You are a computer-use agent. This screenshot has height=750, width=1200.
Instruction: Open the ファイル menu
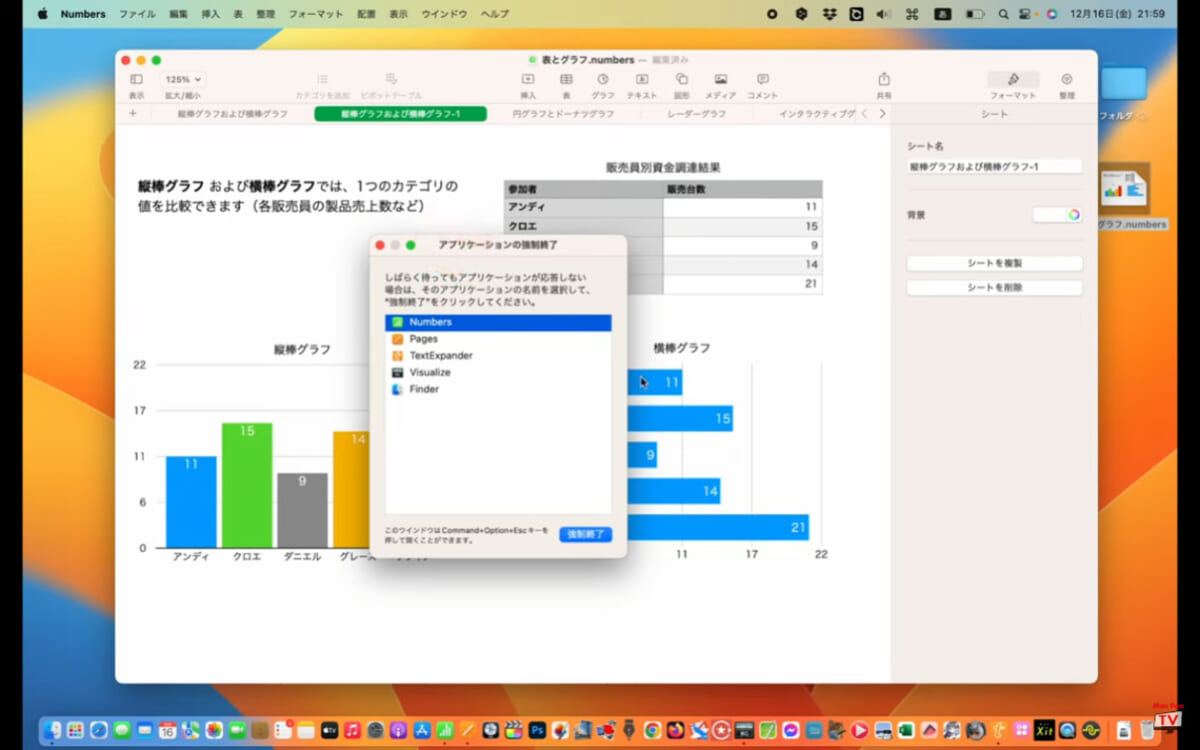click(137, 14)
